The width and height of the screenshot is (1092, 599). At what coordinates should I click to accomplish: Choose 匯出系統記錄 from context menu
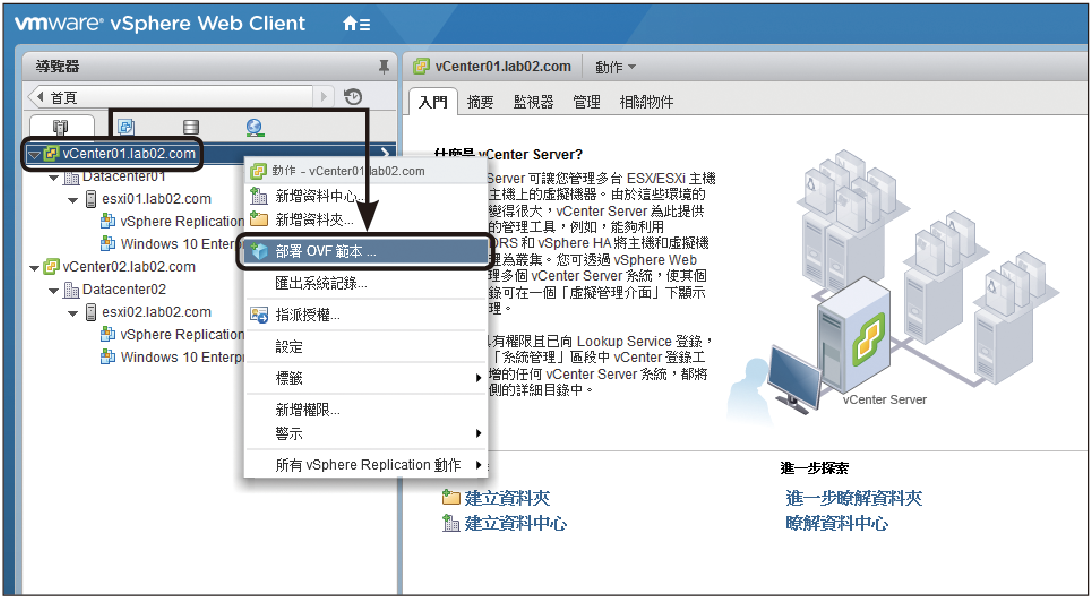click(366, 283)
